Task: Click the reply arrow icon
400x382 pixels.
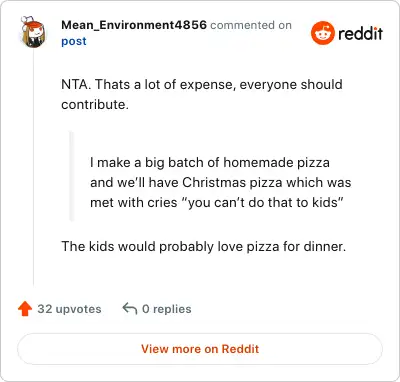Action: (x=130, y=309)
